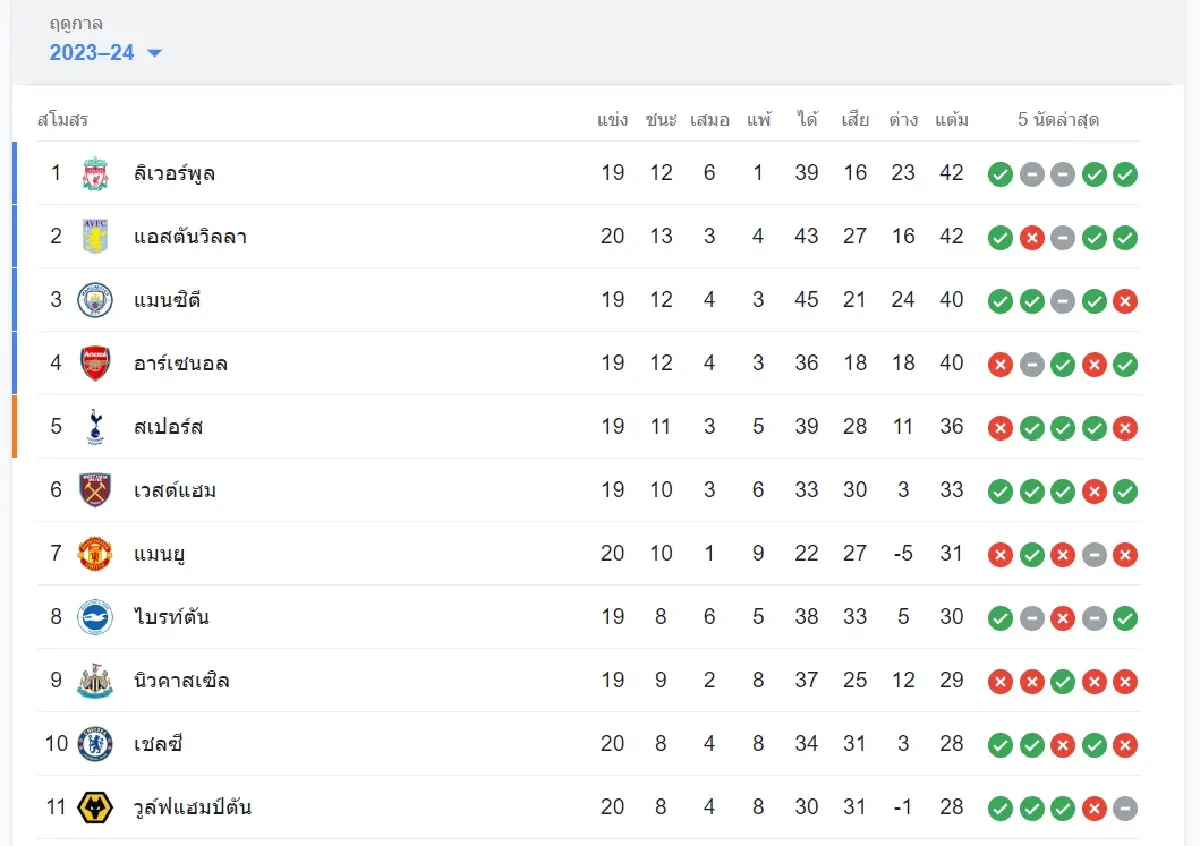Click the Wolverhampton wolf crest icon
1200x846 pixels.
tap(95, 807)
